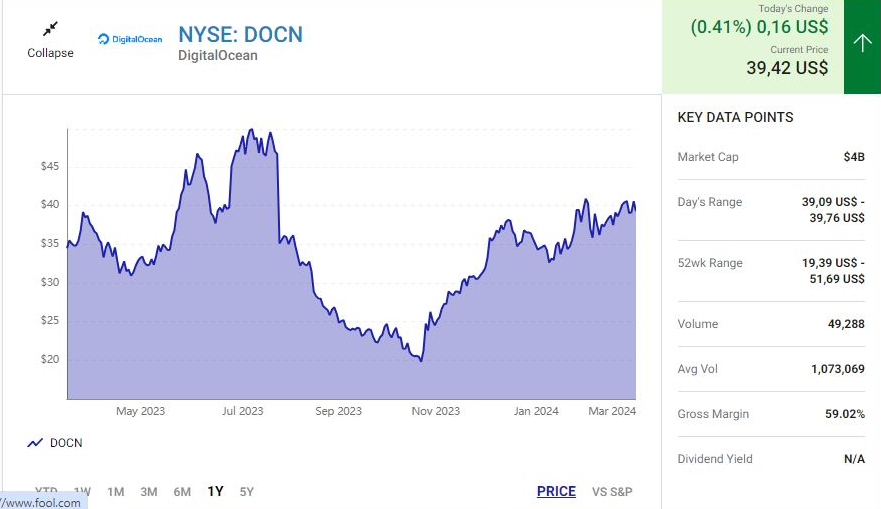The image size is (881, 509).
Task: Switch to the PRICE chart view
Action: point(556,491)
